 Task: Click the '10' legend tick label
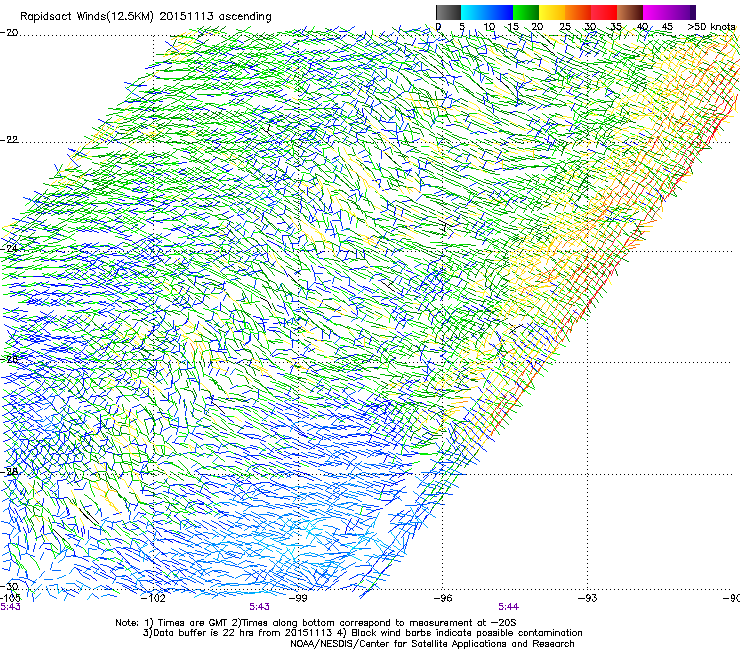[x=489, y=27]
